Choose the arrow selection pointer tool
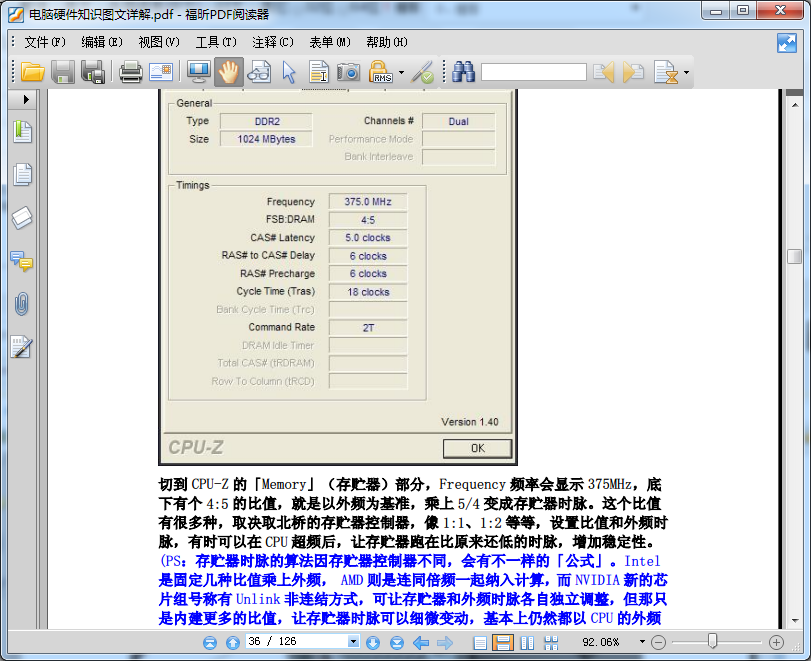The image size is (811, 661). [289, 72]
